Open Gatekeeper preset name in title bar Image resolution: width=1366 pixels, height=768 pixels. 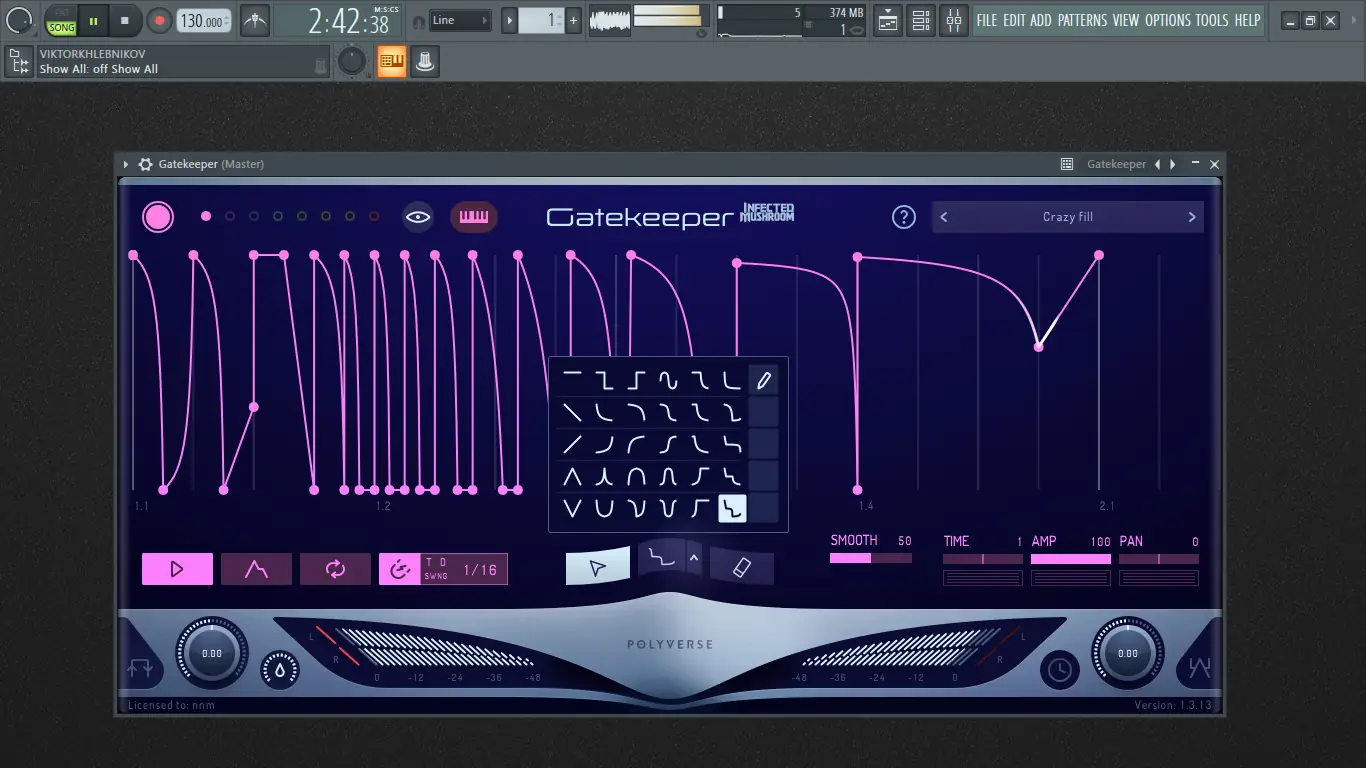(x=1116, y=164)
